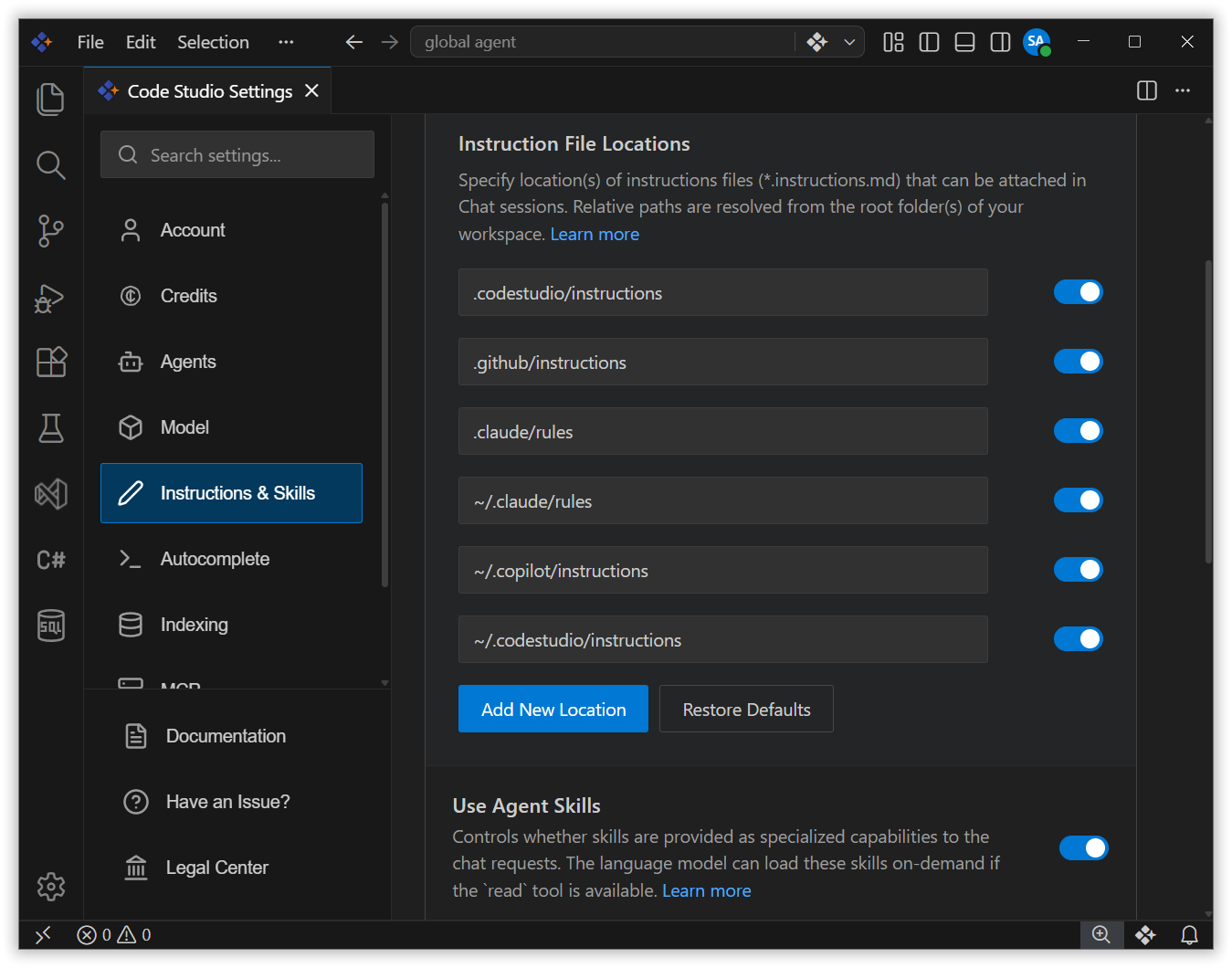Expand hidden menus with title bar ellipsis
This screenshot has width=1232, height=968.
pyautogui.click(x=286, y=42)
